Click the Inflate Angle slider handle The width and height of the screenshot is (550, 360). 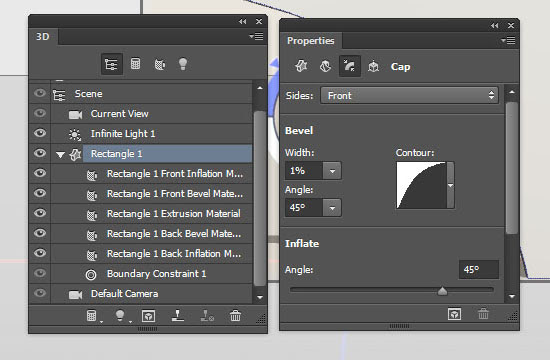click(442, 291)
